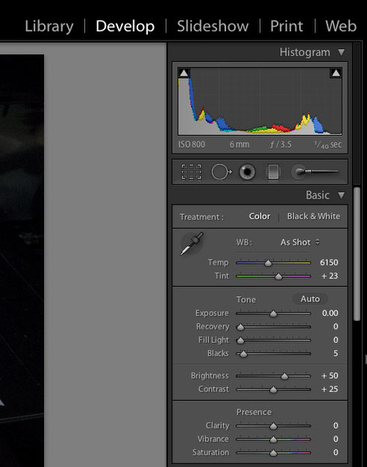Go to the Print module

[x=287, y=26]
